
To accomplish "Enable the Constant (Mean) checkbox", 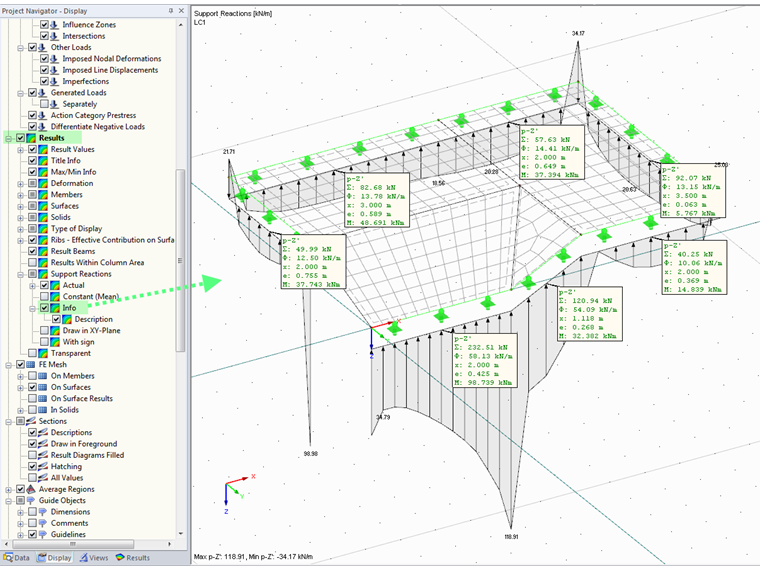I will point(43,297).
